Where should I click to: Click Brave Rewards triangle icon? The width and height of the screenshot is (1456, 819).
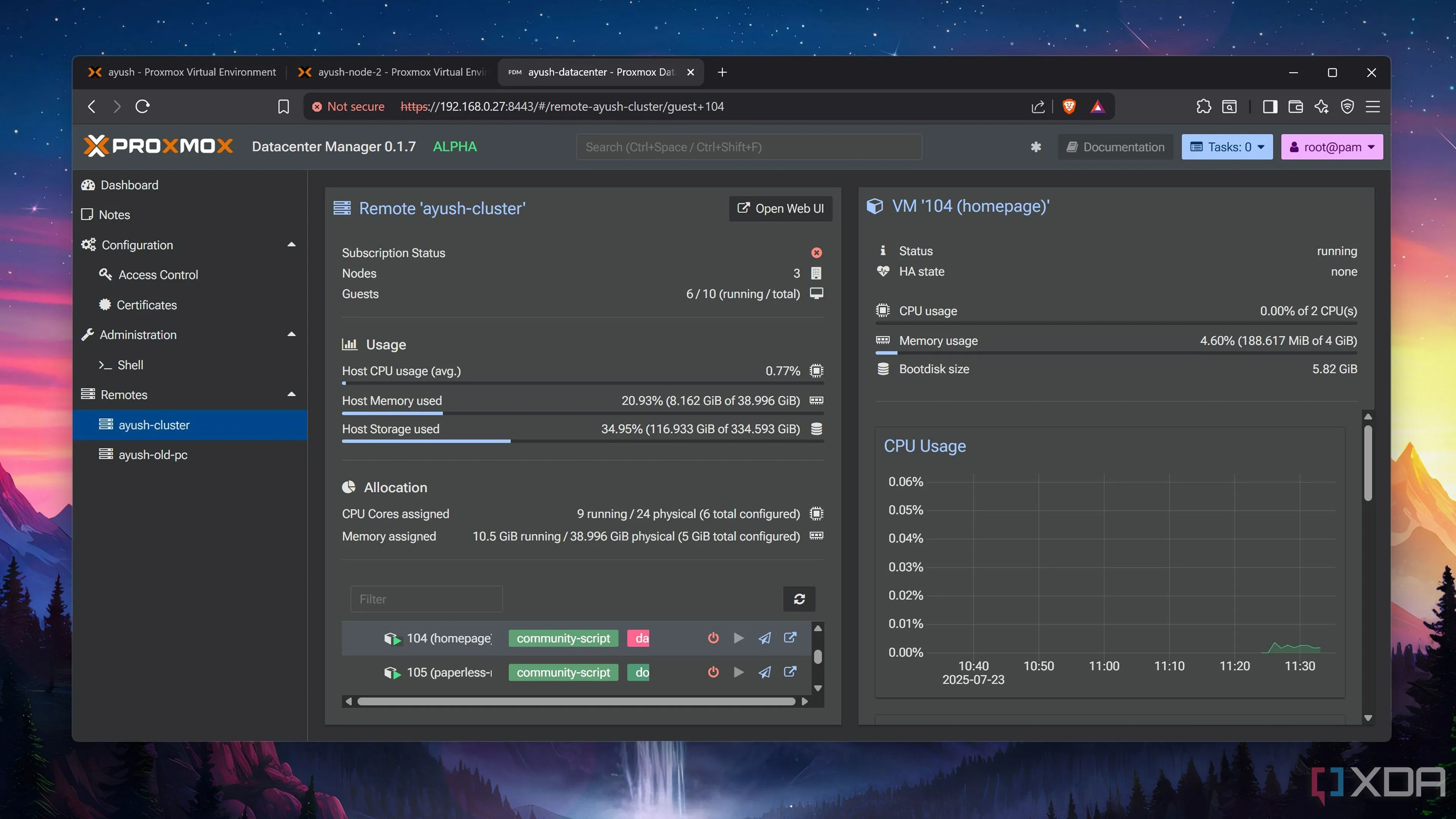coord(1098,107)
